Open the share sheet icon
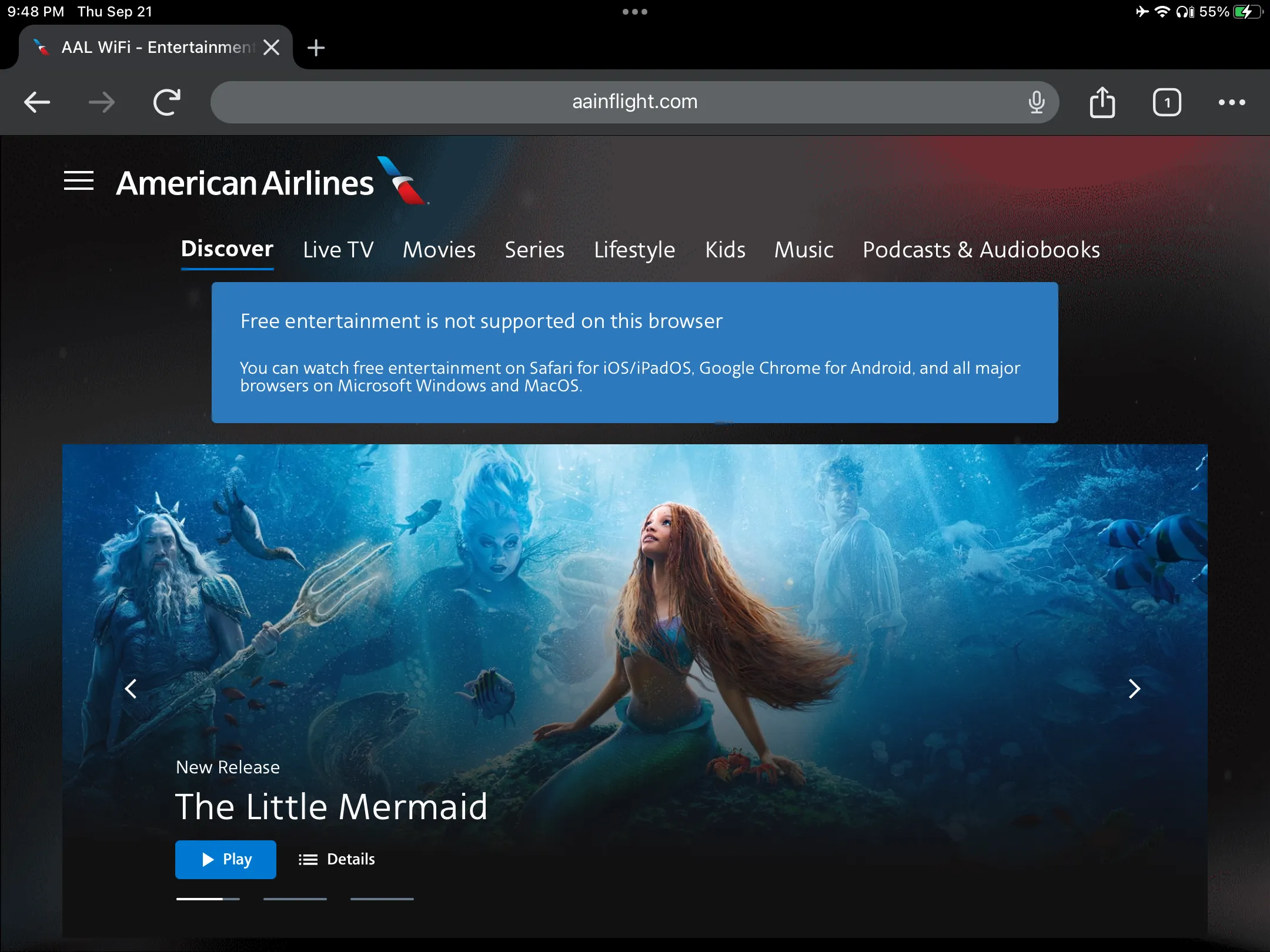 tap(1102, 102)
